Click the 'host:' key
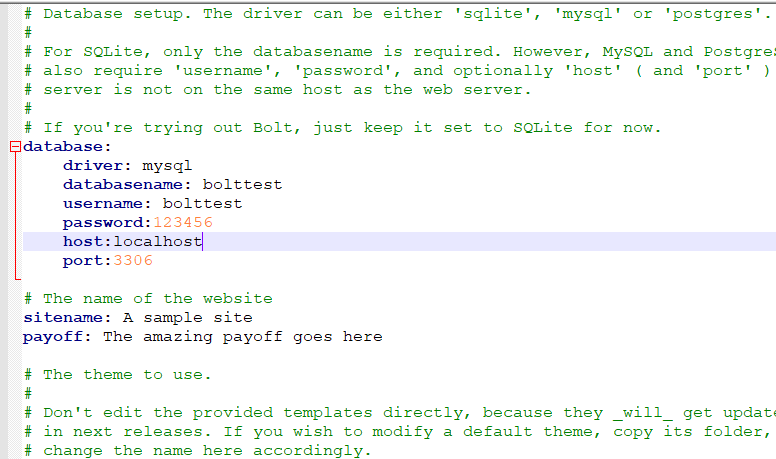Image resolution: width=776 pixels, height=459 pixels. tap(87, 242)
